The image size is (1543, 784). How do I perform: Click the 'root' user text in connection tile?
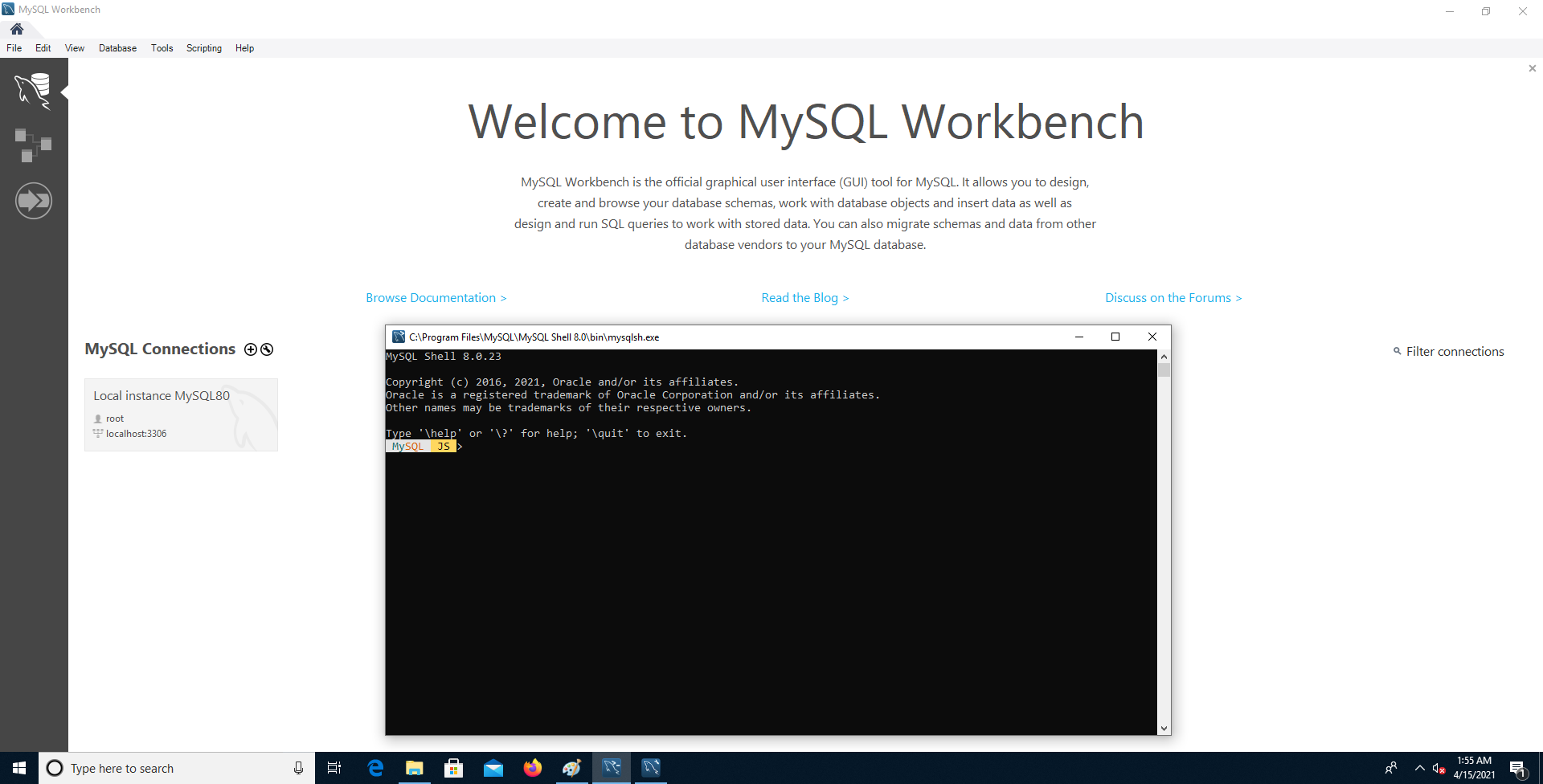coord(115,419)
